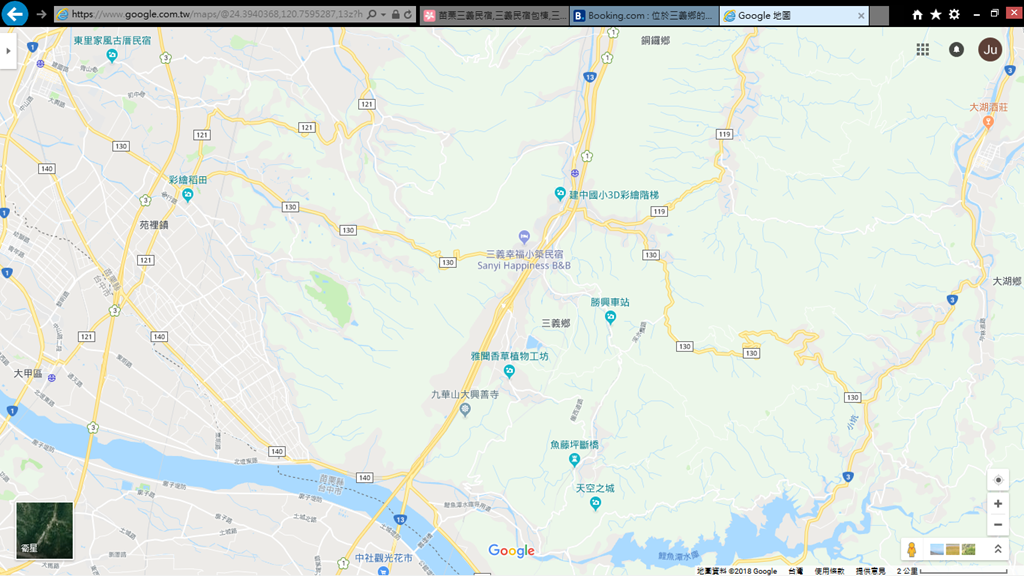
Task: Select the Street View pegman
Action: 912,549
